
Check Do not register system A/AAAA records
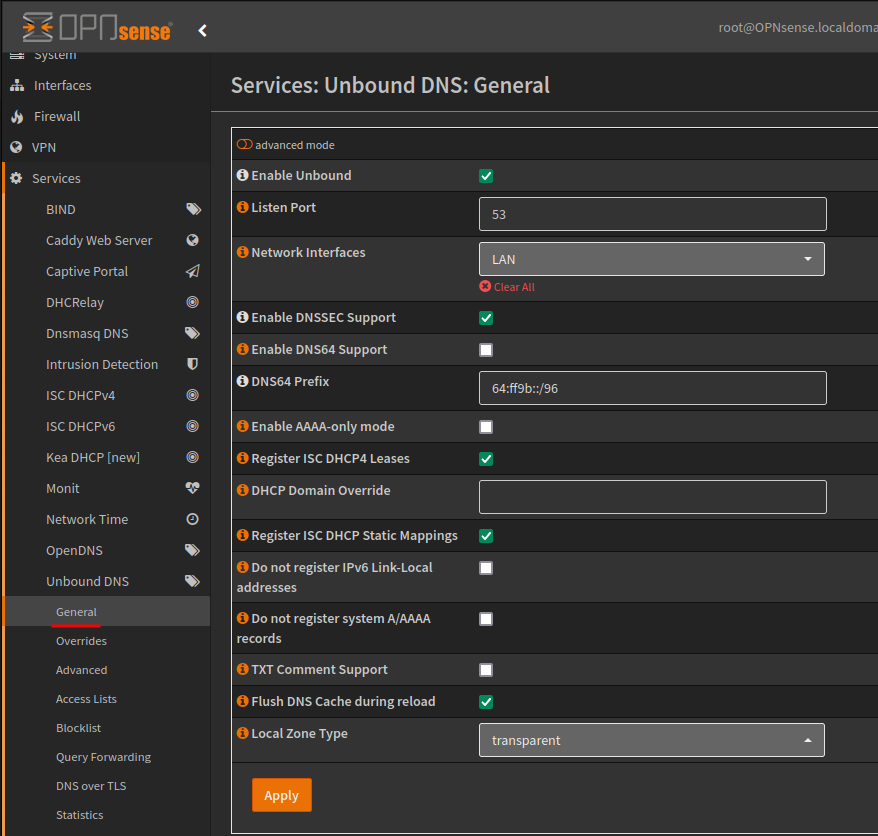point(486,619)
